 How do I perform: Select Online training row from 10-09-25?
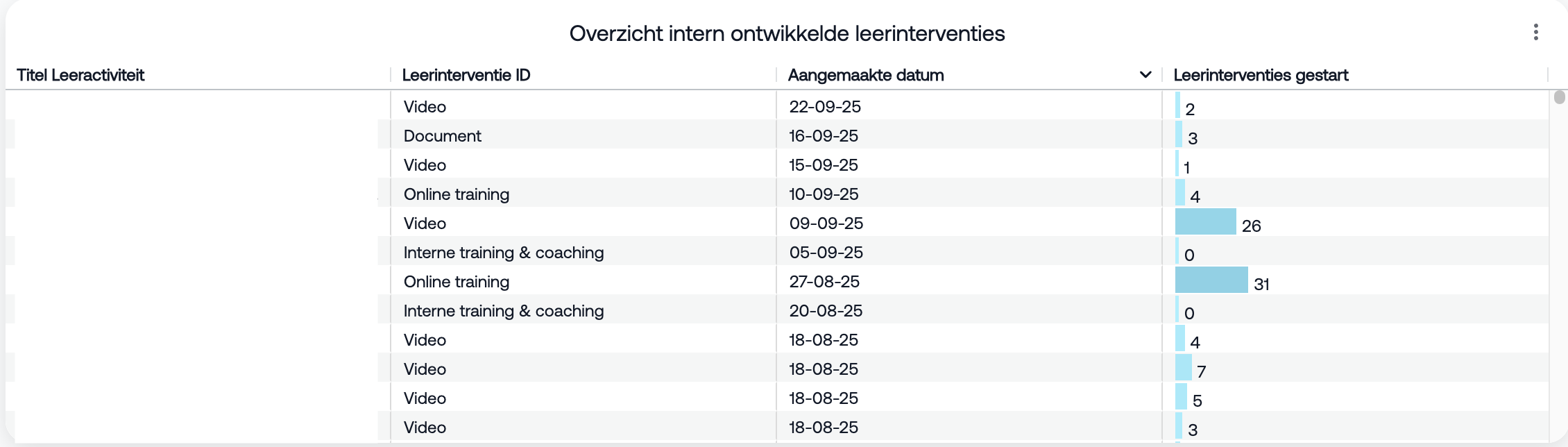(456, 194)
